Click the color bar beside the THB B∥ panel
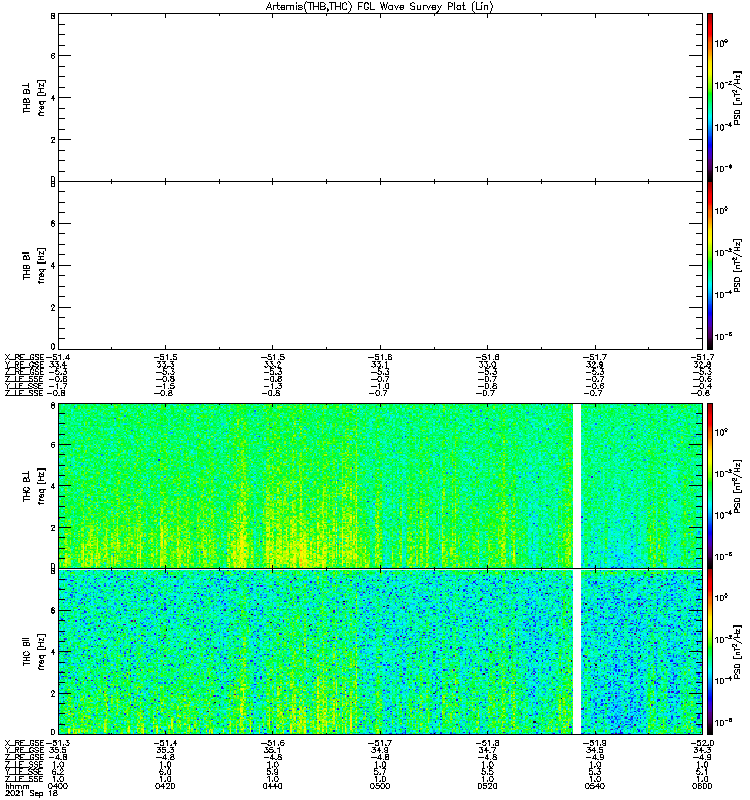This screenshot has width=750, height=800. pyautogui.click(x=710, y=265)
